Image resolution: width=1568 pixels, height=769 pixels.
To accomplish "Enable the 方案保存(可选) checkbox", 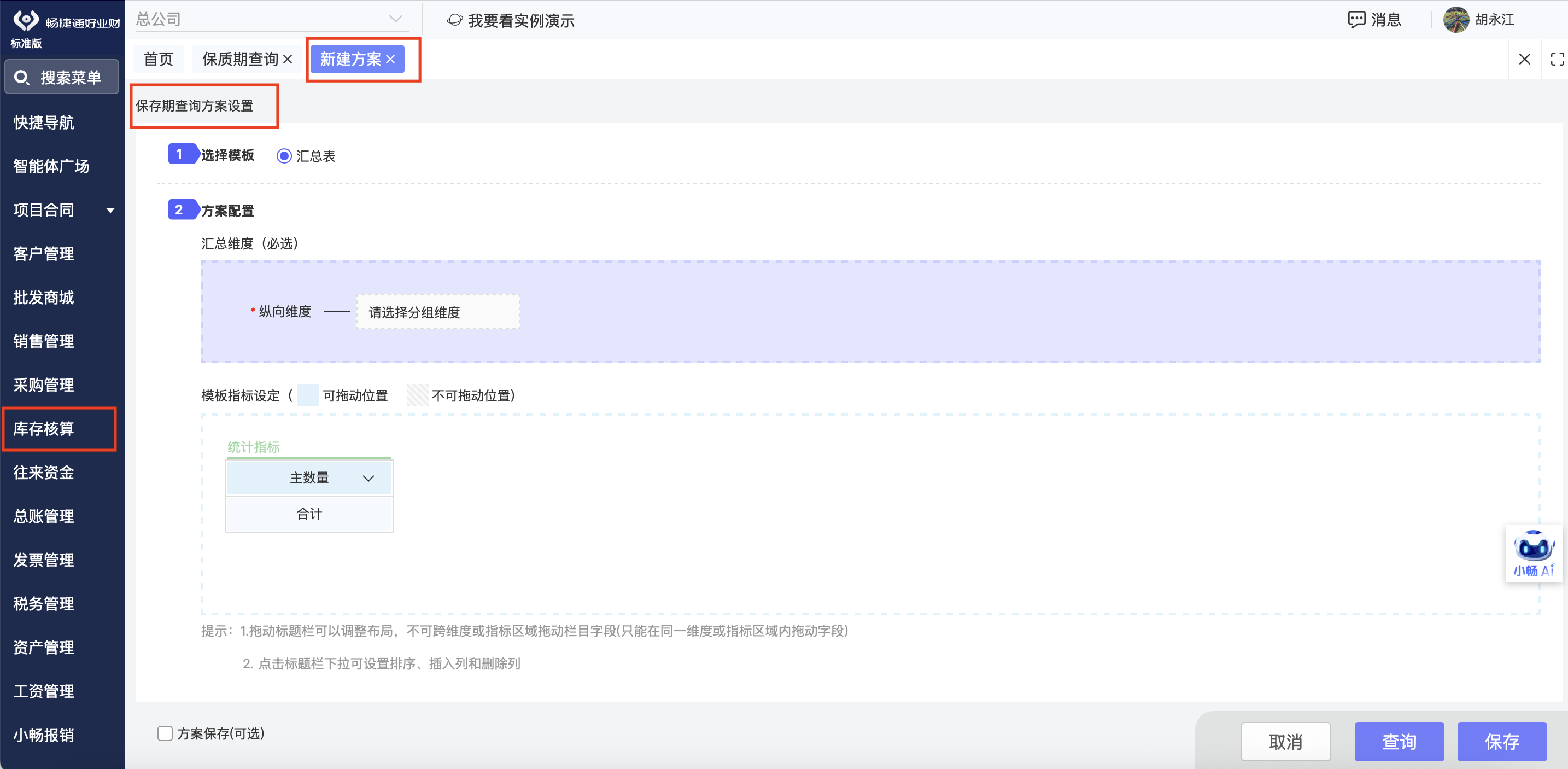I will [x=165, y=733].
